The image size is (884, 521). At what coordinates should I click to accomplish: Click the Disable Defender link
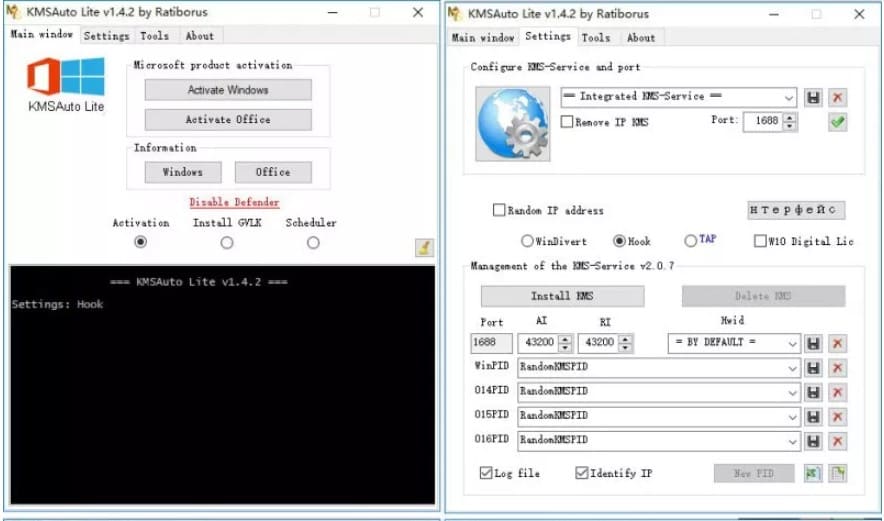tap(234, 202)
